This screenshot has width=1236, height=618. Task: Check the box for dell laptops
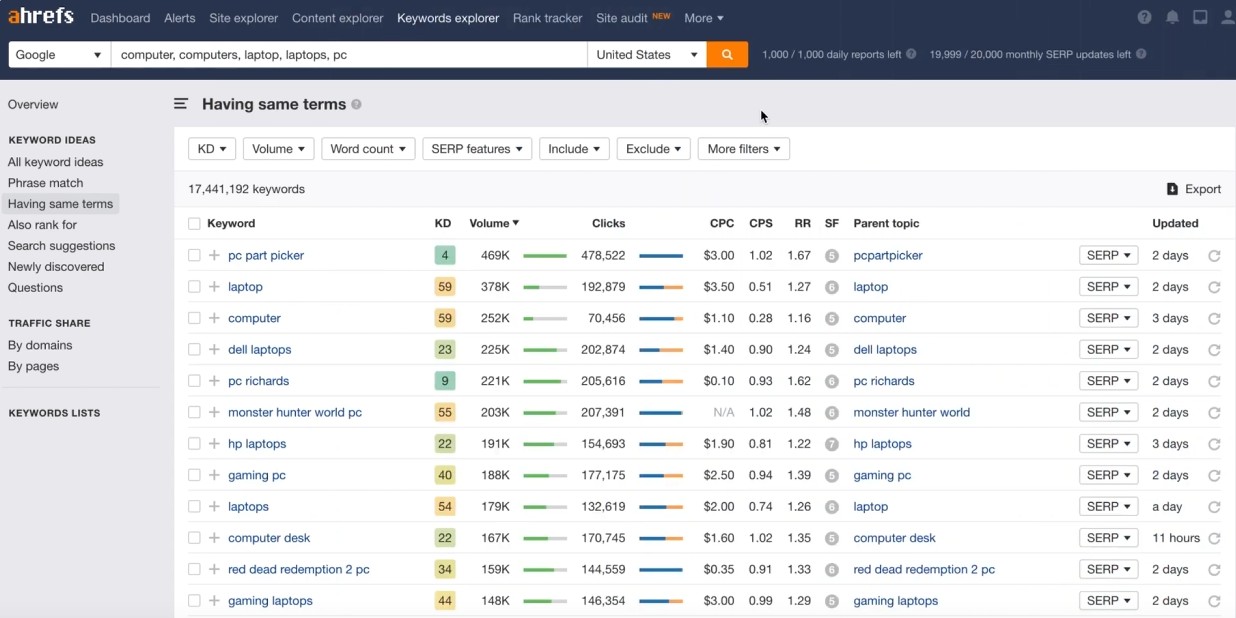[x=194, y=350]
